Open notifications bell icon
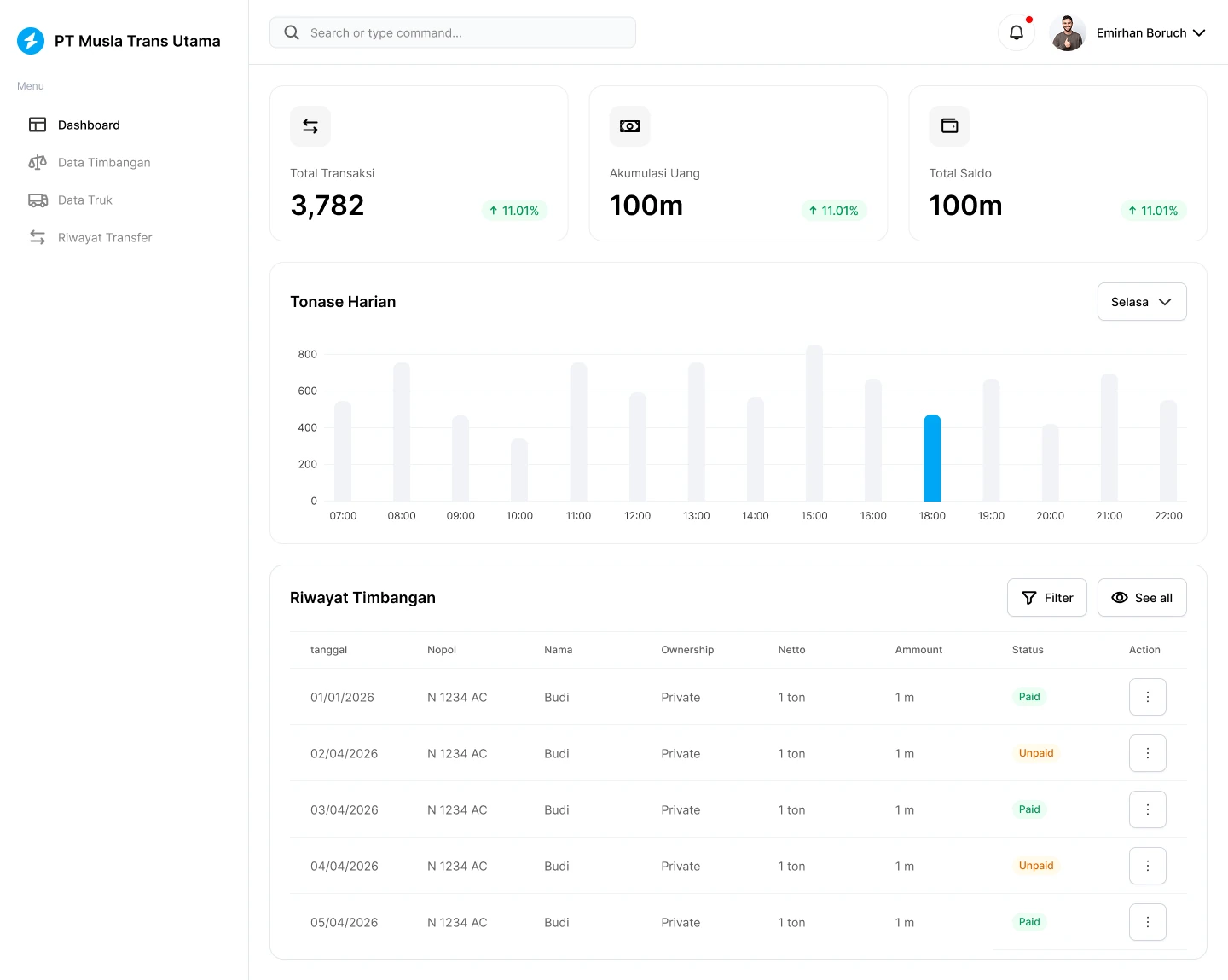 tap(1017, 32)
